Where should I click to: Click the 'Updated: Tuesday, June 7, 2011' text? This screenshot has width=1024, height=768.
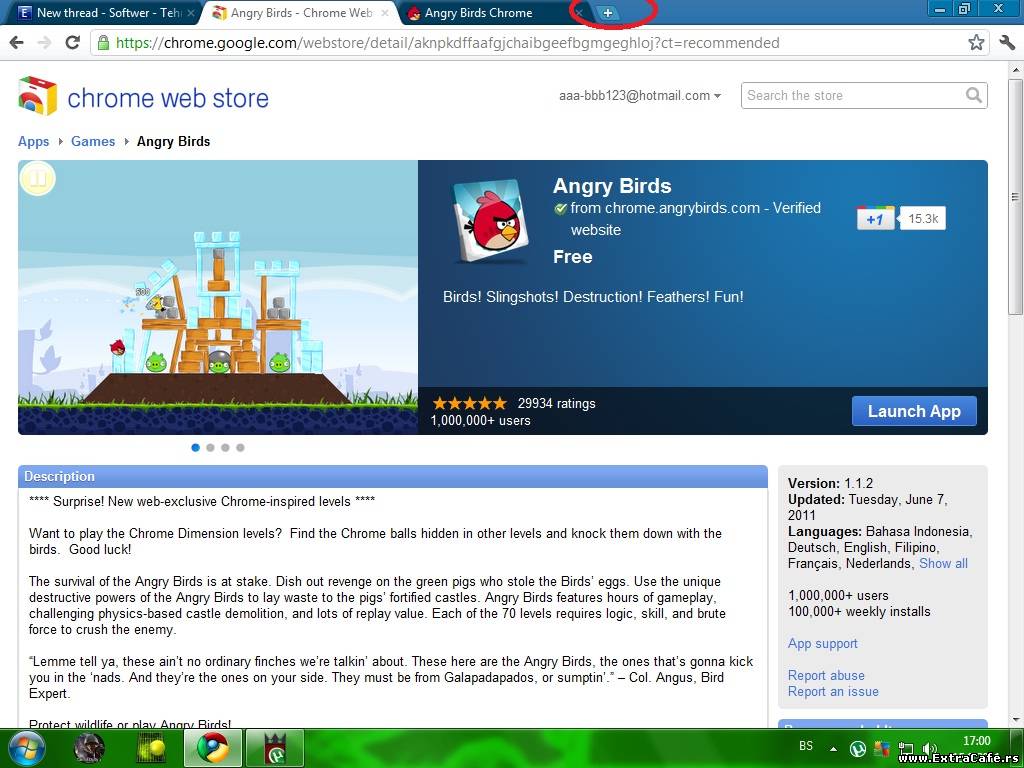[867, 507]
